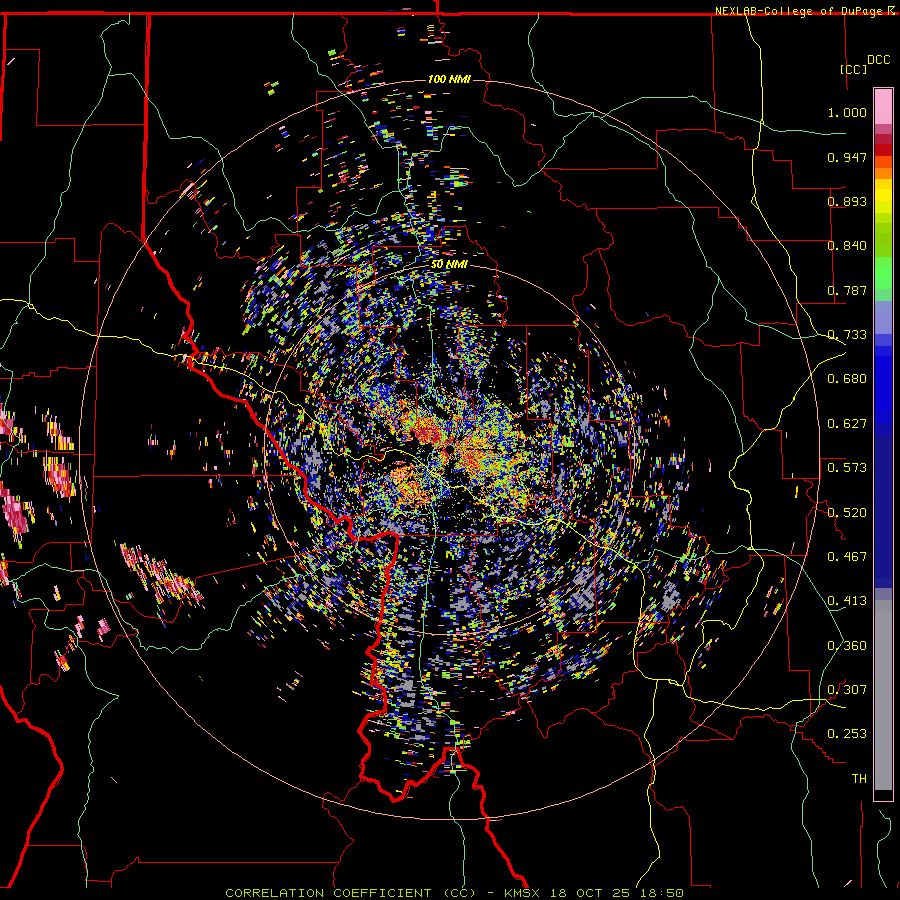Click the KMSX station identifier in caption

(522, 893)
